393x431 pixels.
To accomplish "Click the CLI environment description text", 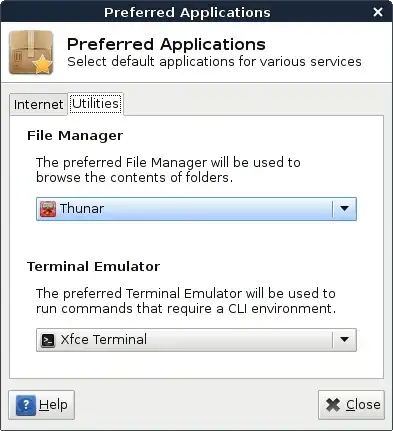I will pos(186,301).
